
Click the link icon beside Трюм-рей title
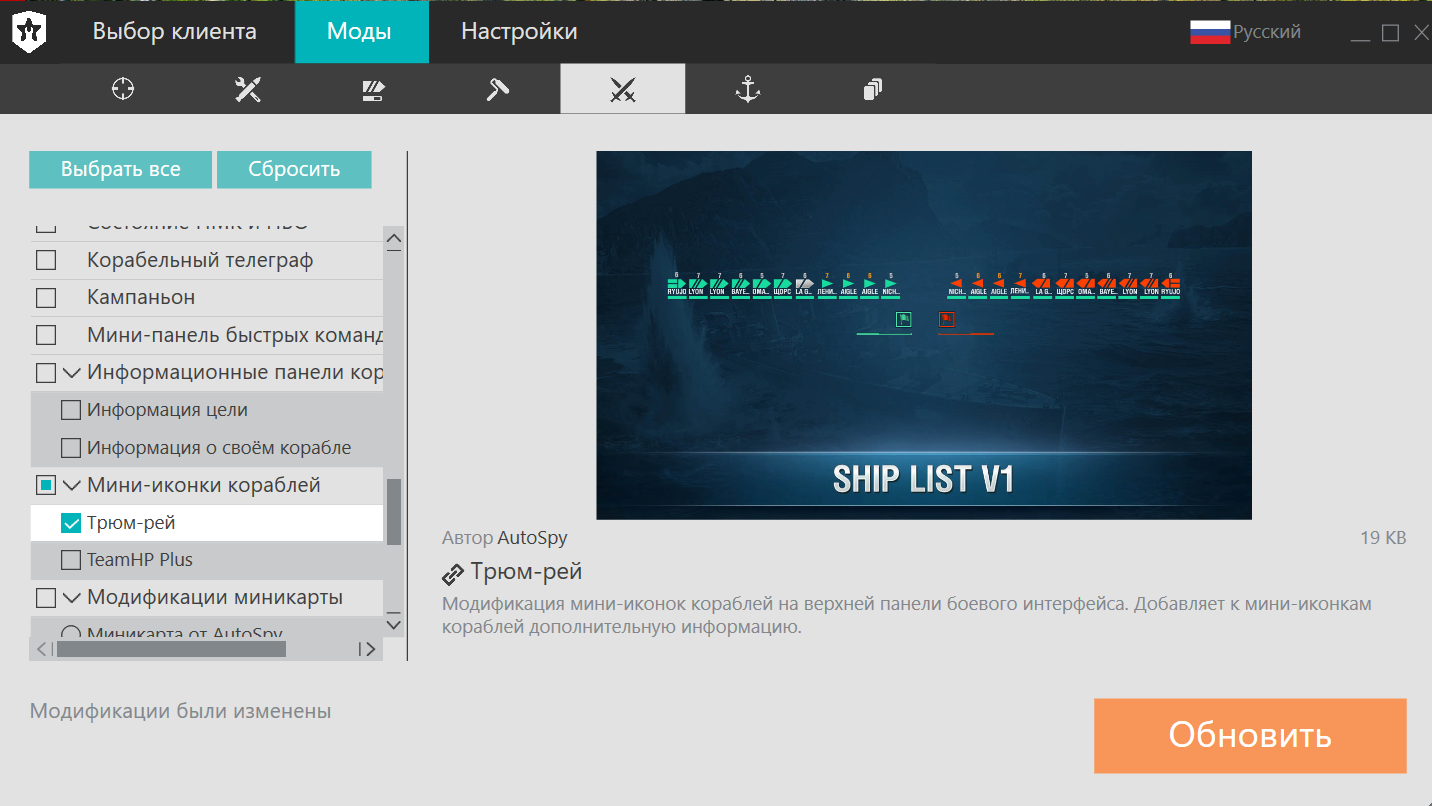(x=453, y=574)
